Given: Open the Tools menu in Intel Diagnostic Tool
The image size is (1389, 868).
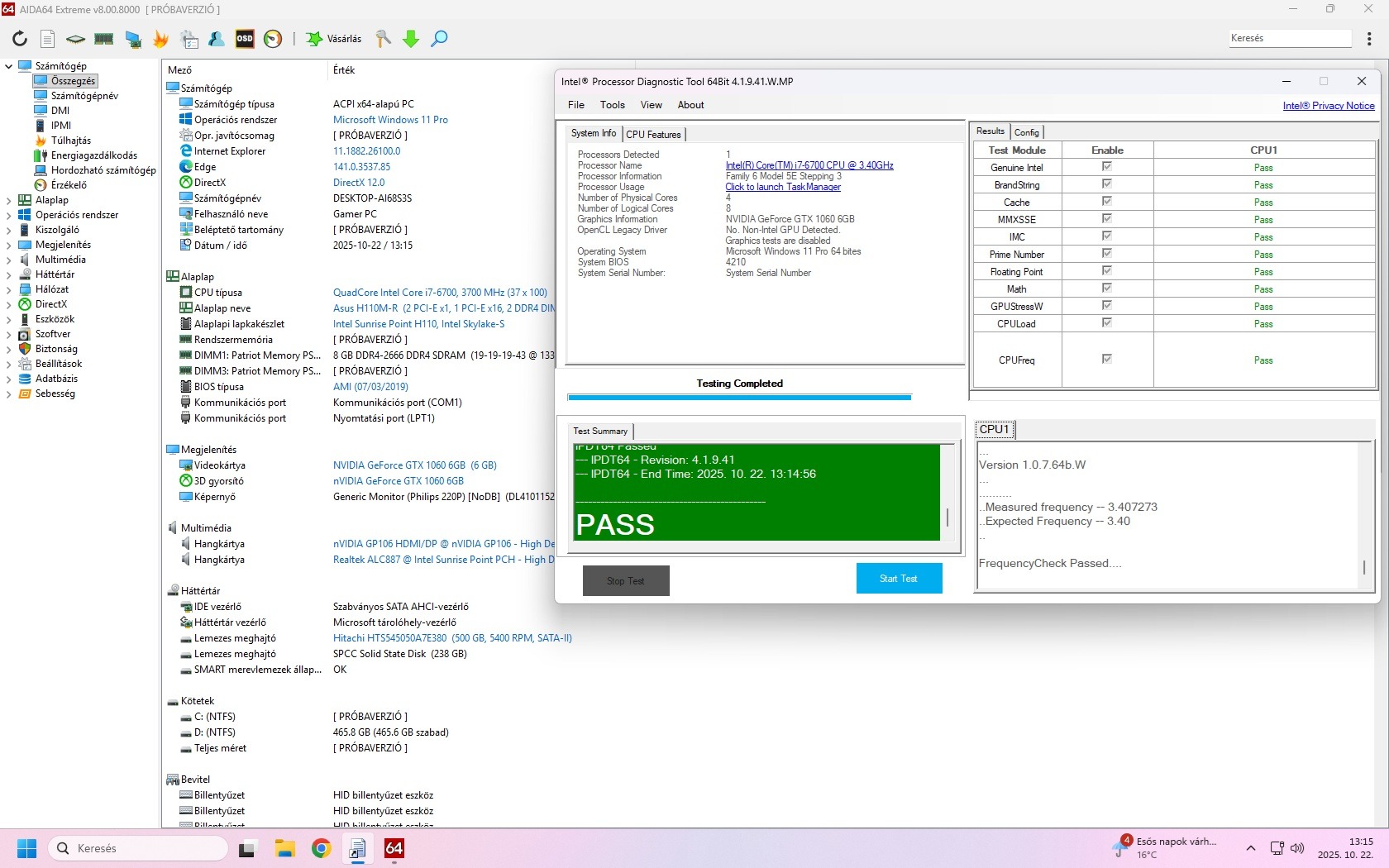Looking at the screenshot, I should point(613,105).
